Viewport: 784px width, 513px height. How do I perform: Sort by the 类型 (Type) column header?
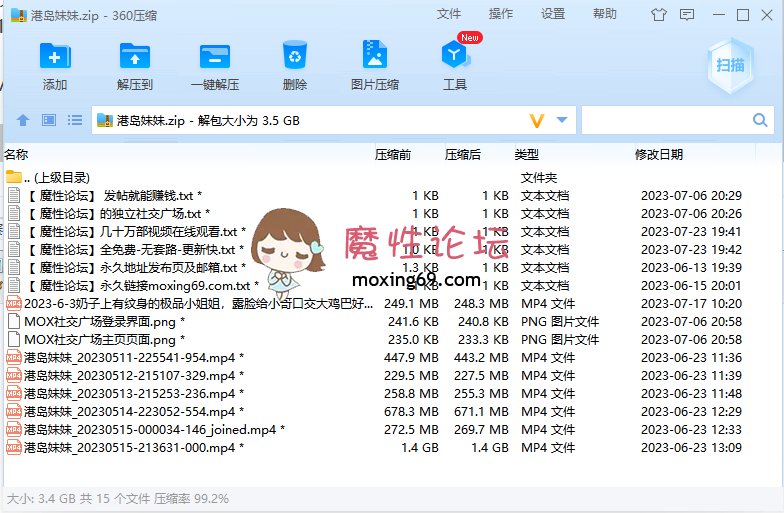(527, 154)
